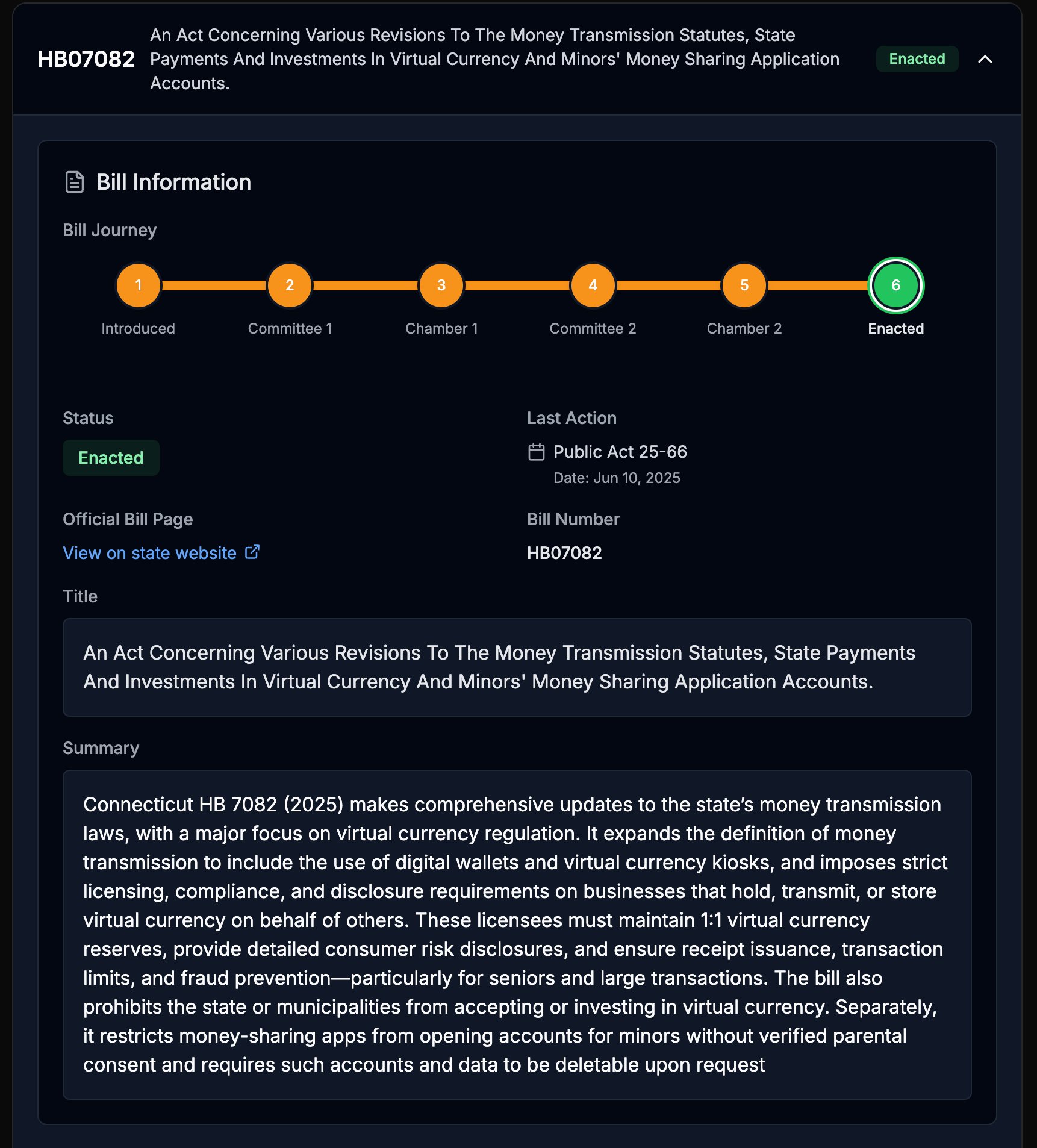The image size is (1037, 1148).
Task: Select step 2 Committee 1 circle
Action: click(290, 285)
